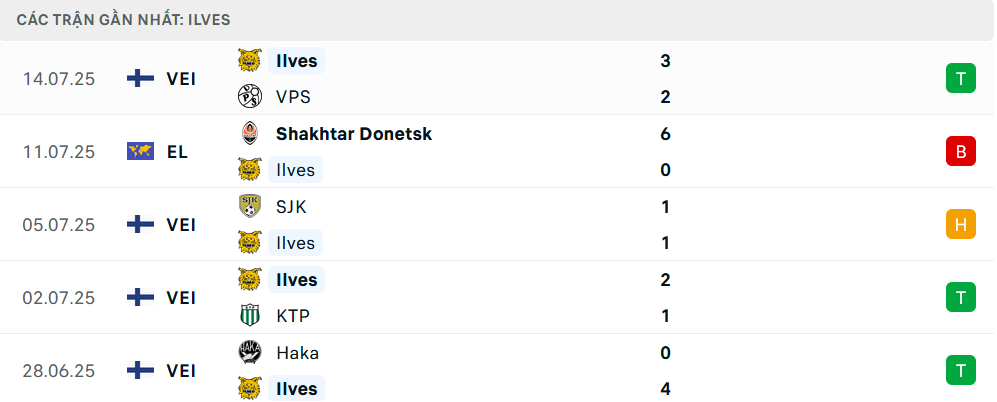The image size is (997, 402).
Task: Click the VPS club logo
Action: [x=250, y=97]
